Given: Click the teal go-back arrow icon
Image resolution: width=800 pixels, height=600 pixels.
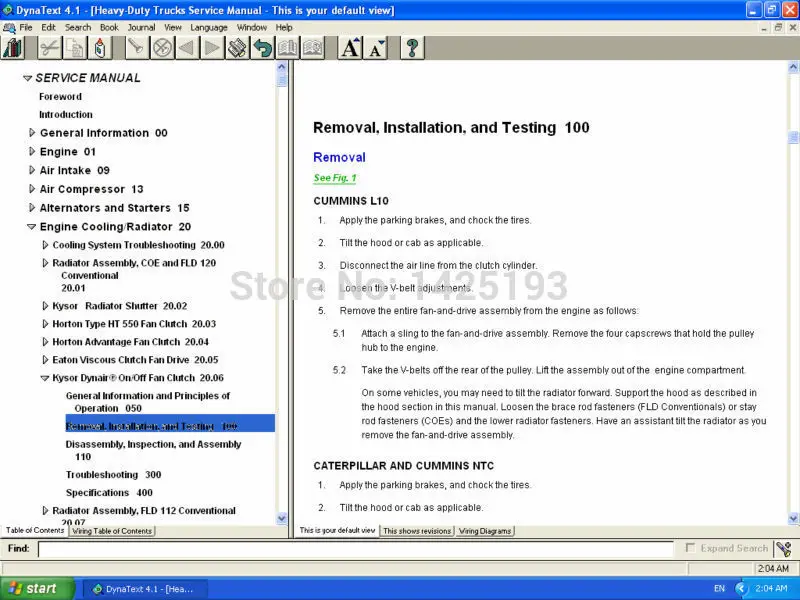Looking at the screenshot, I should pos(262,48).
